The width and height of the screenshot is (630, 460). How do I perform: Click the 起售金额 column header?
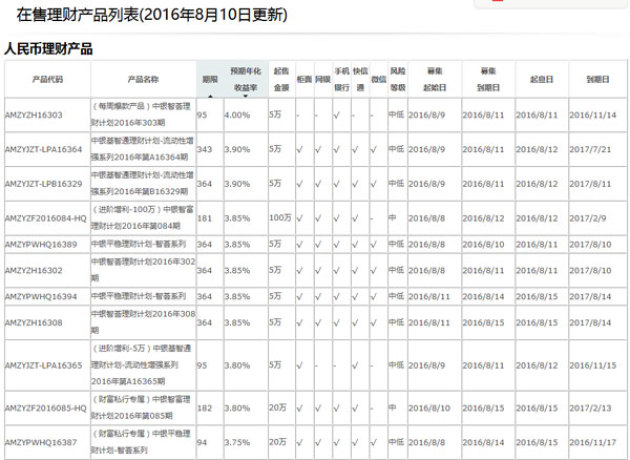[282, 79]
